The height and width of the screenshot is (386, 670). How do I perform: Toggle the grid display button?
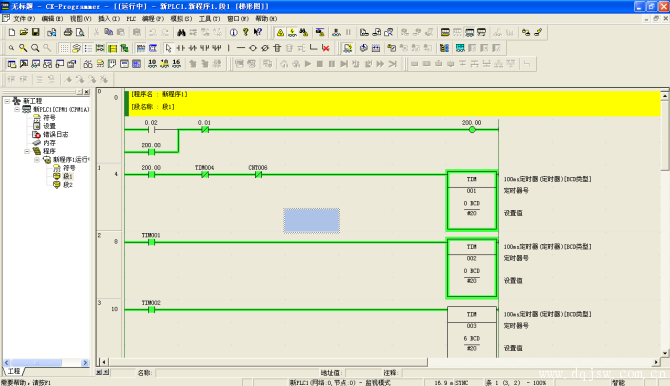pyautogui.click(x=64, y=48)
